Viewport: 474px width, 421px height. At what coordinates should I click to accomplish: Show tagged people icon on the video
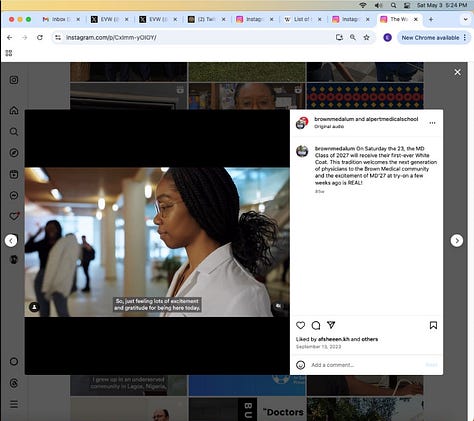pos(34,307)
